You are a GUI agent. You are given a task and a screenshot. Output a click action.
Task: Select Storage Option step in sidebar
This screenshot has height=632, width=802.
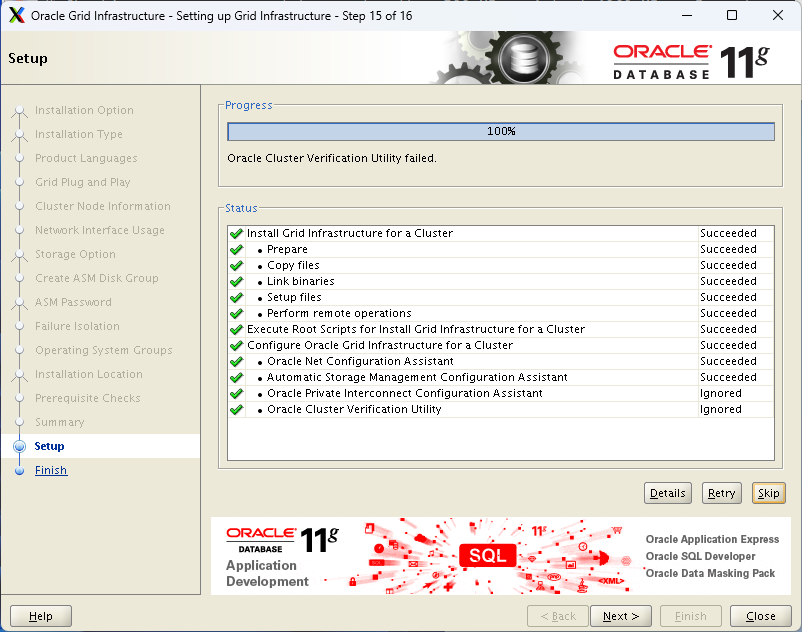pos(75,254)
